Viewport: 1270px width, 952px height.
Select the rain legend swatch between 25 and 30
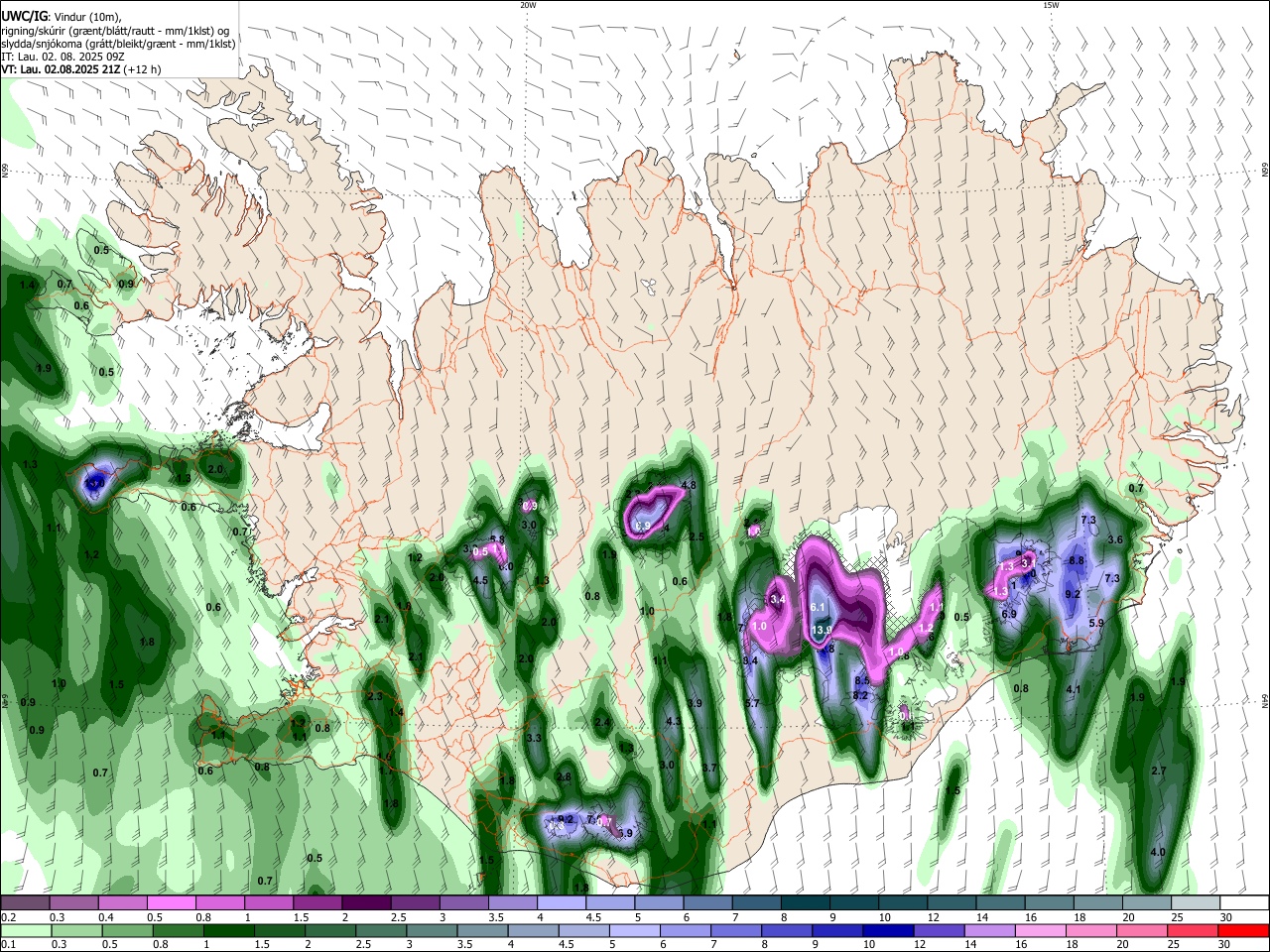(x=1195, y=931)
